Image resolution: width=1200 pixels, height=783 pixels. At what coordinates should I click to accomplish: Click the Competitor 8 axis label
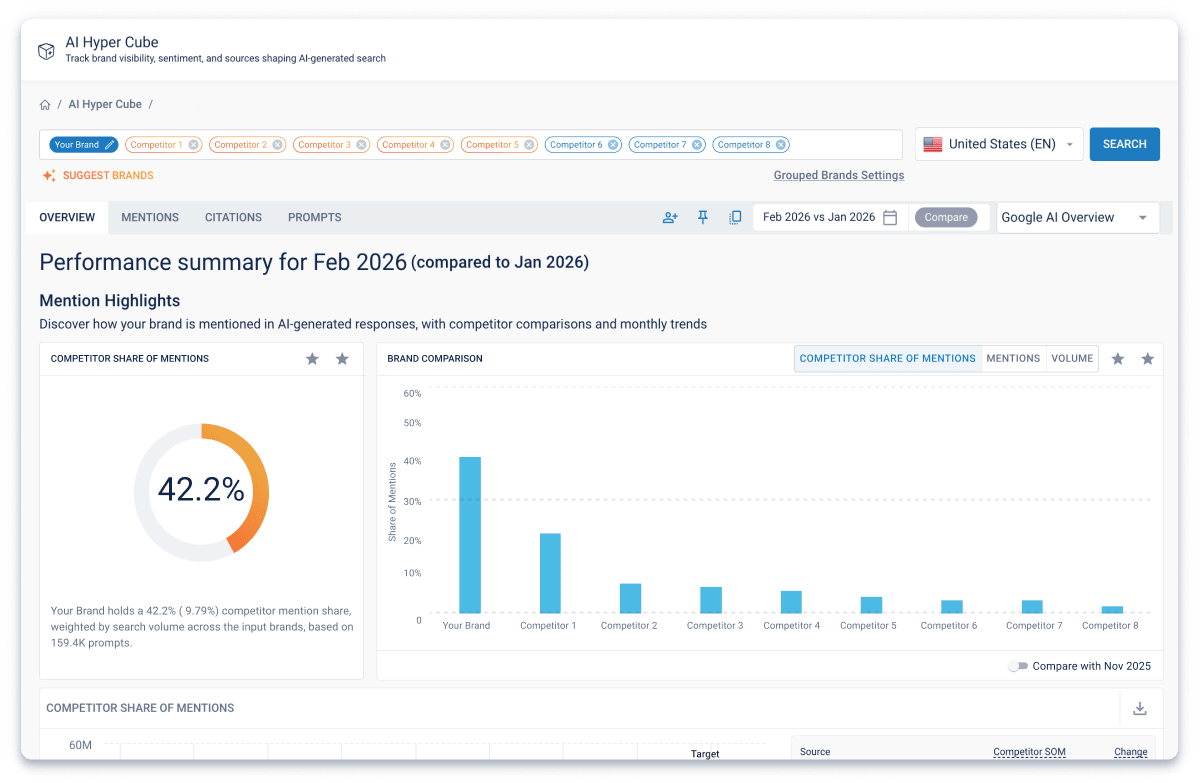[1110, 626]
